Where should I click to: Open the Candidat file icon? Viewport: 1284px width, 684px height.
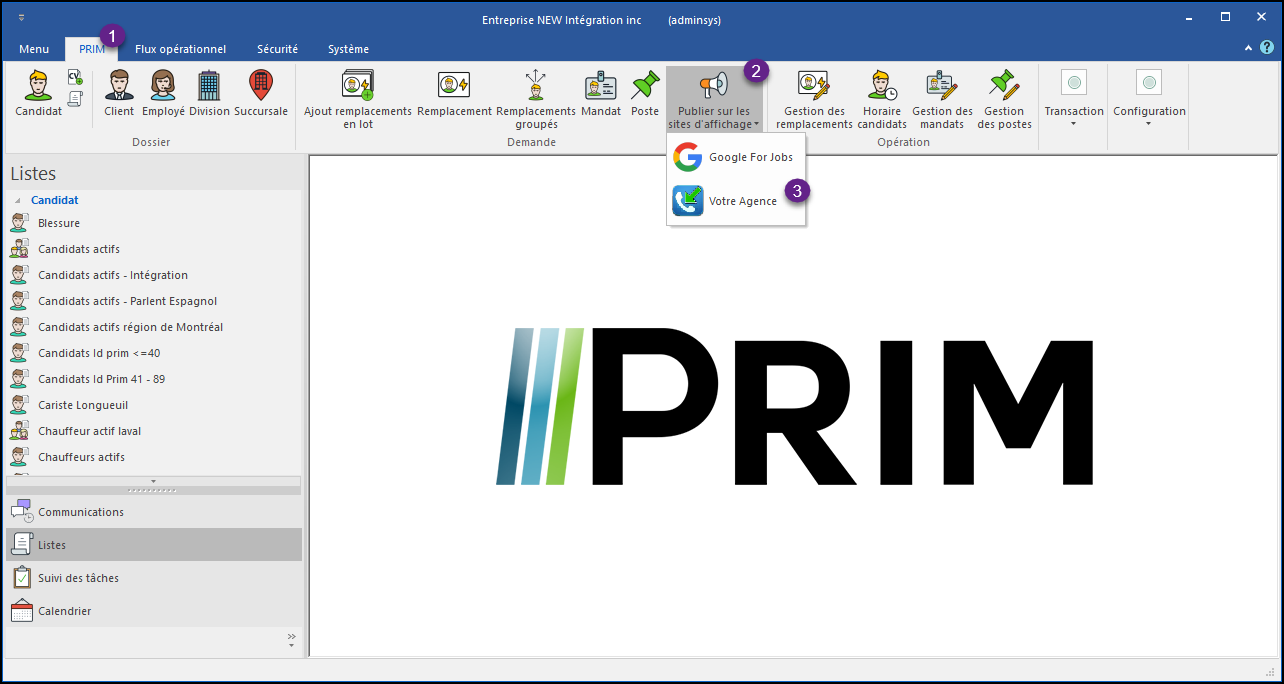(38, 94)
